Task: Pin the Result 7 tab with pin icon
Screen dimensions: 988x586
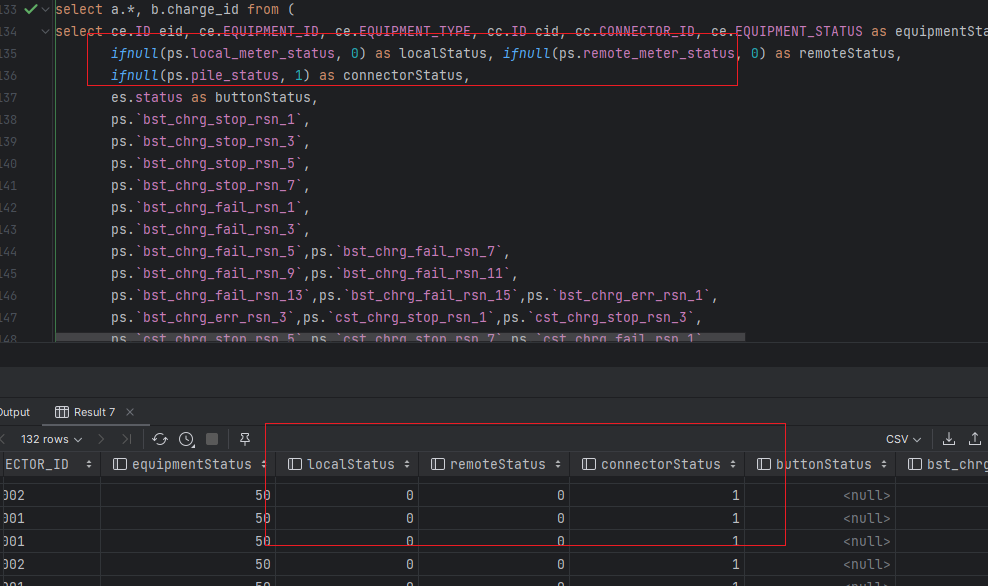Action: (x=245, y=439)
